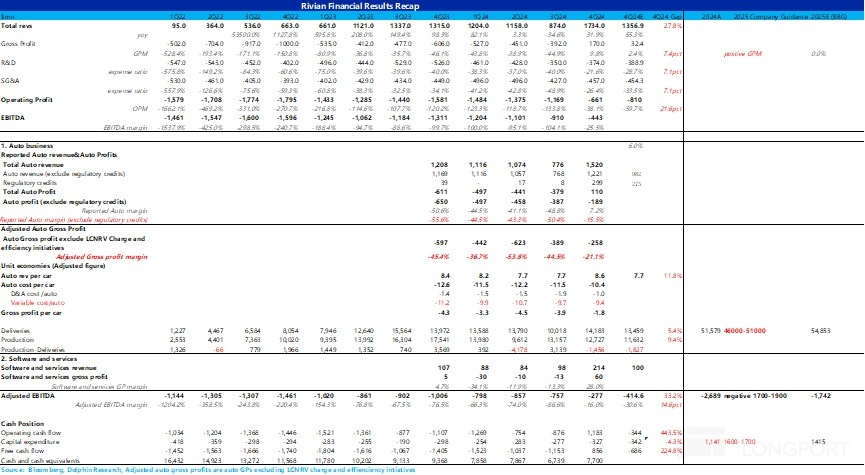Click the red 'positive GPM' guidance cell
The width and height of the screenshot is (865, 475).
point(750,53)
